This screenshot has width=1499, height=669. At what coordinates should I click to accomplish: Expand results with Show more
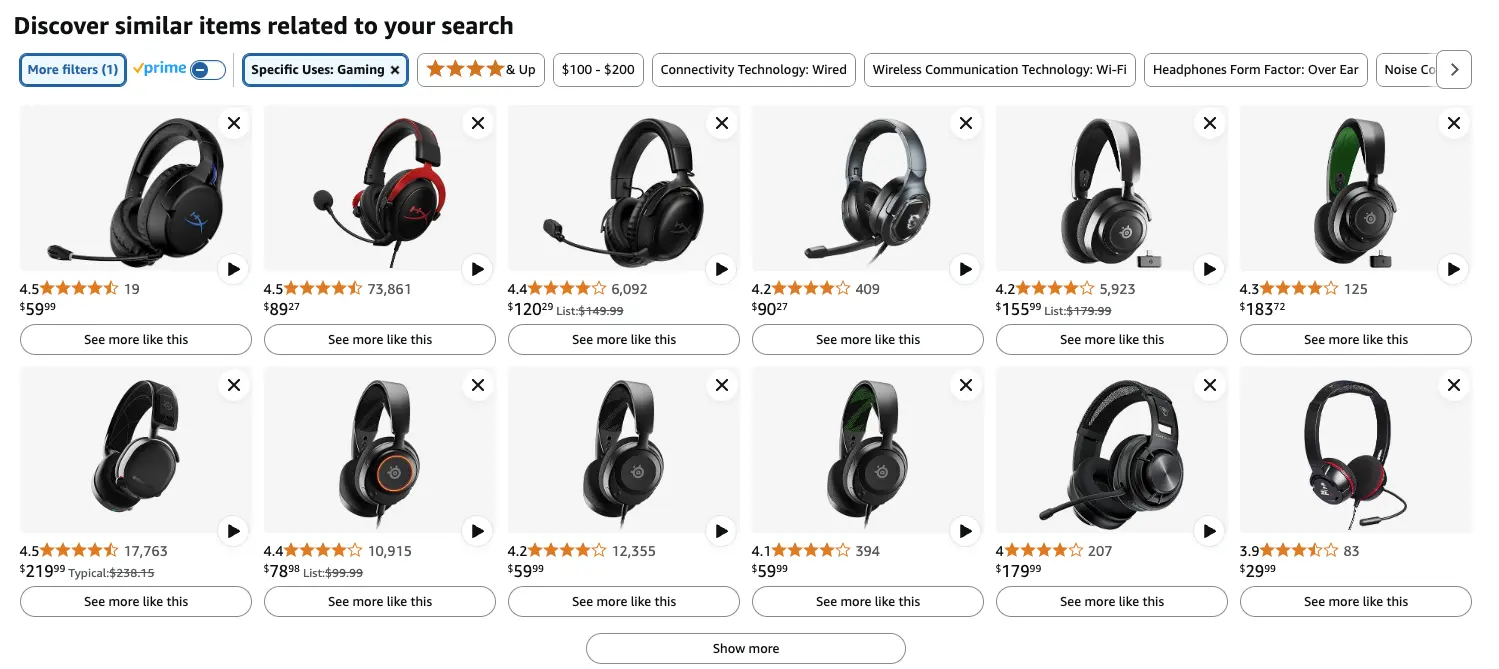click(x=745, y=648)
